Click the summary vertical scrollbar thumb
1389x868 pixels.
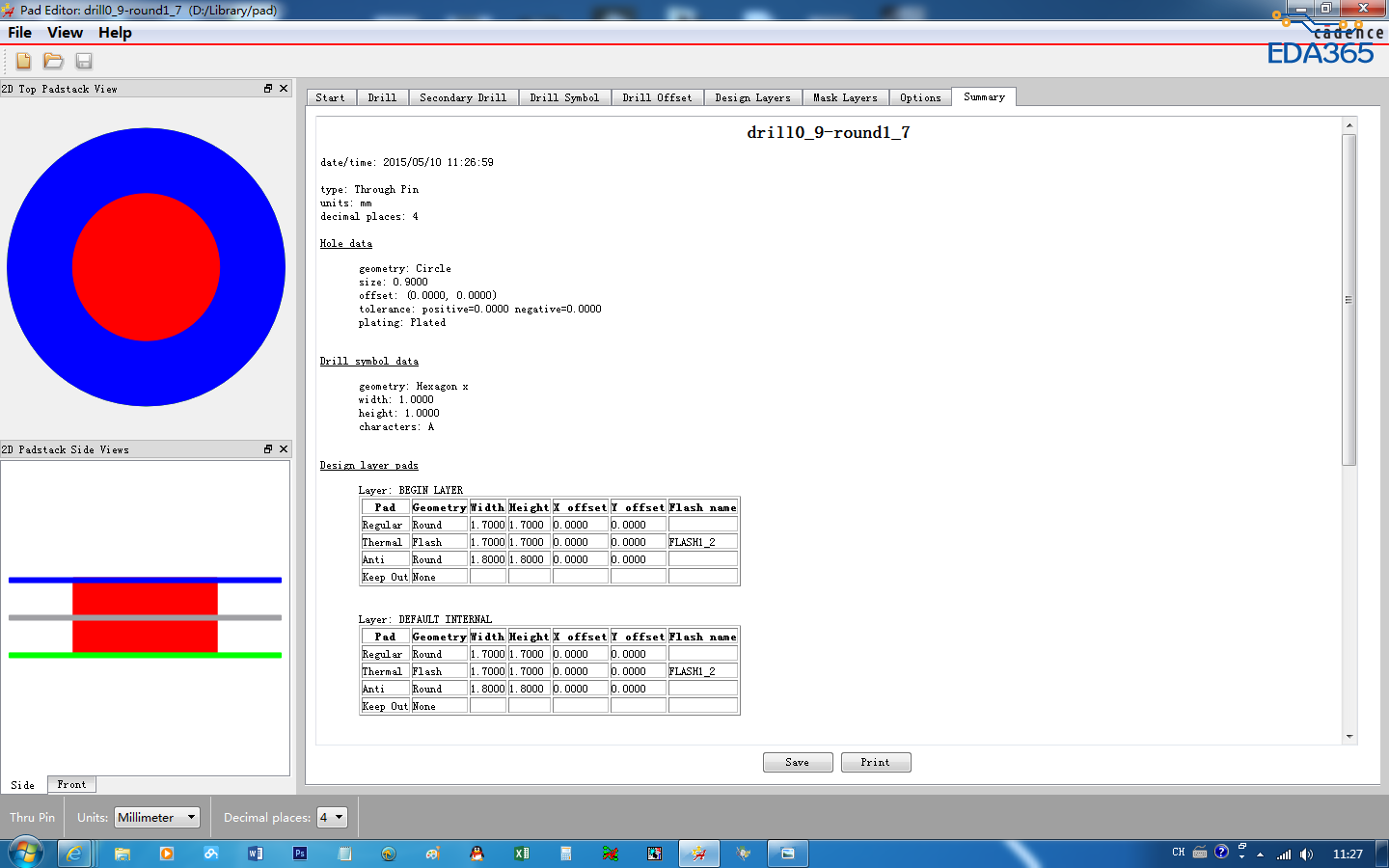click(x=1349, y=300)
